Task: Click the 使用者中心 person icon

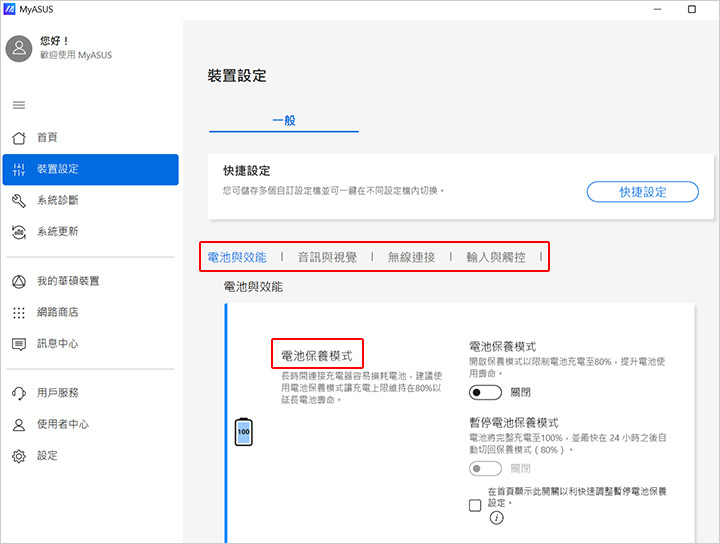Action: [x=19, y=425]
